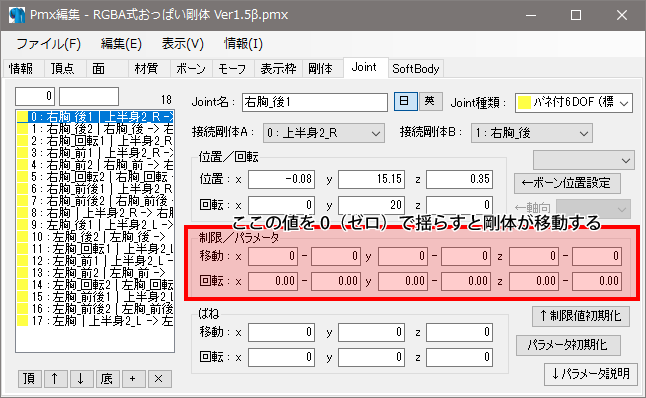
Task: Toggle the 英 English name button
Action: pyautogui.click(x=431, y=101)
